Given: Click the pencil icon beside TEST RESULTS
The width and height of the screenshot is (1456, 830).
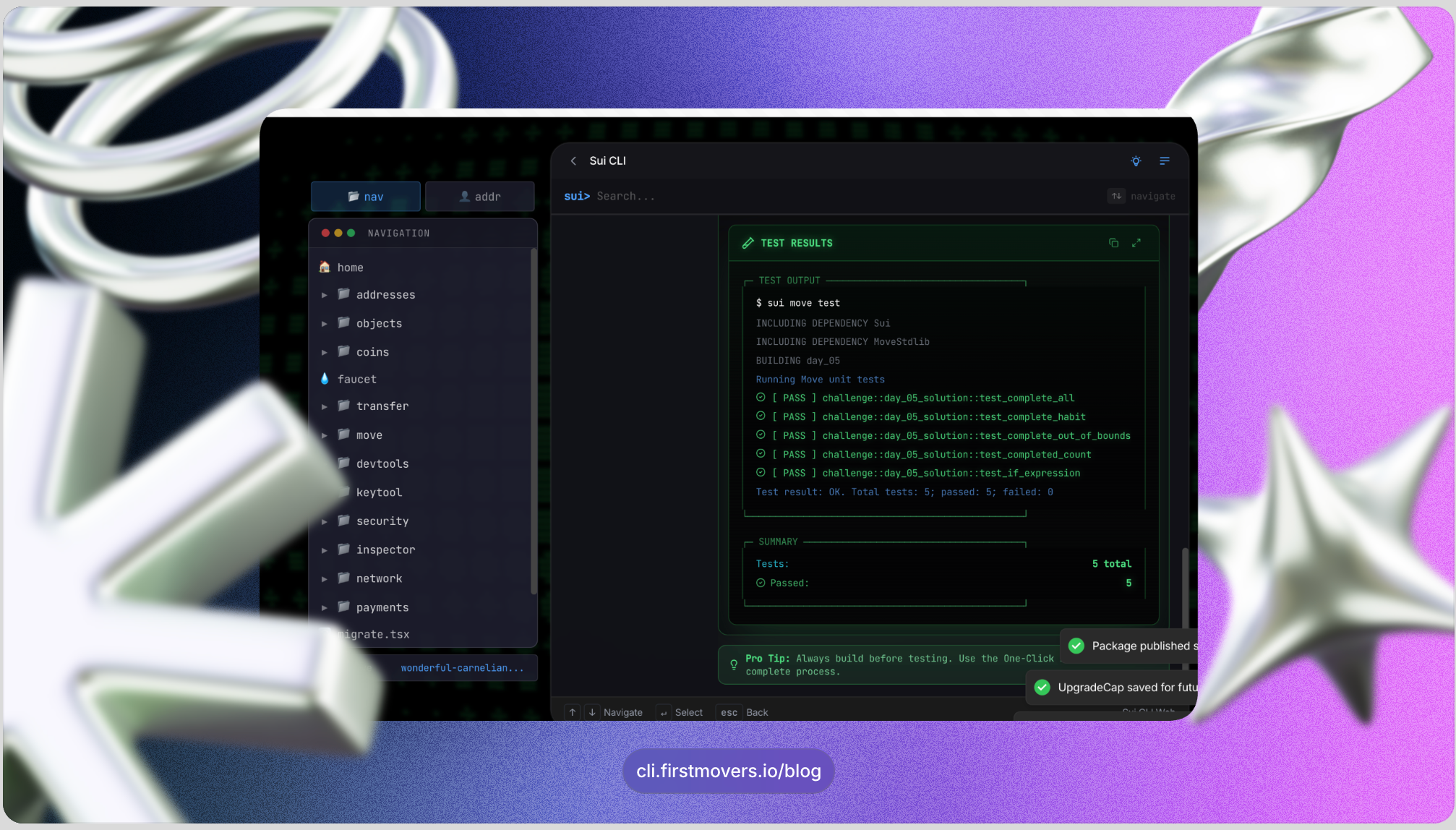Looking at the screenshot, I should [x=748, y=243].
